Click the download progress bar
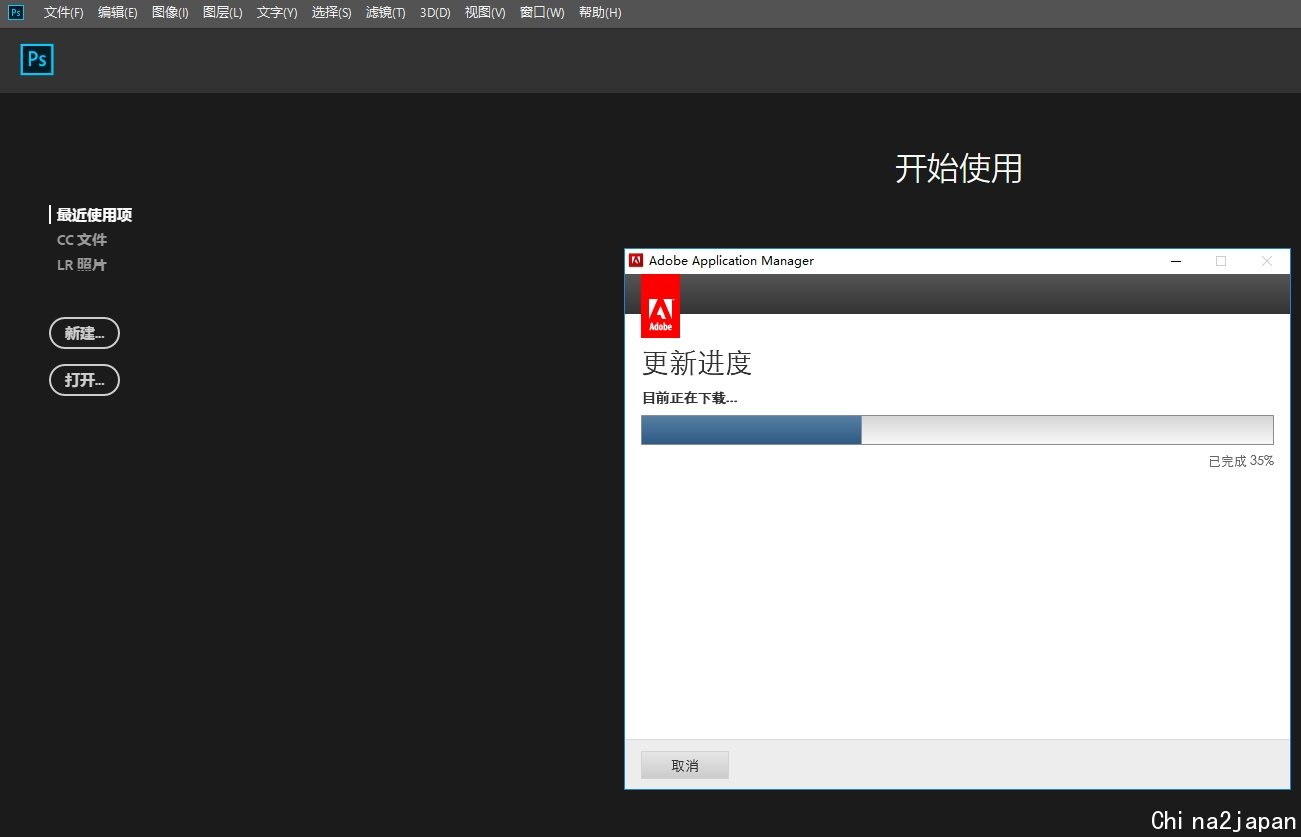Viewport: 1301px width, 837px height. tap(957, 430)
